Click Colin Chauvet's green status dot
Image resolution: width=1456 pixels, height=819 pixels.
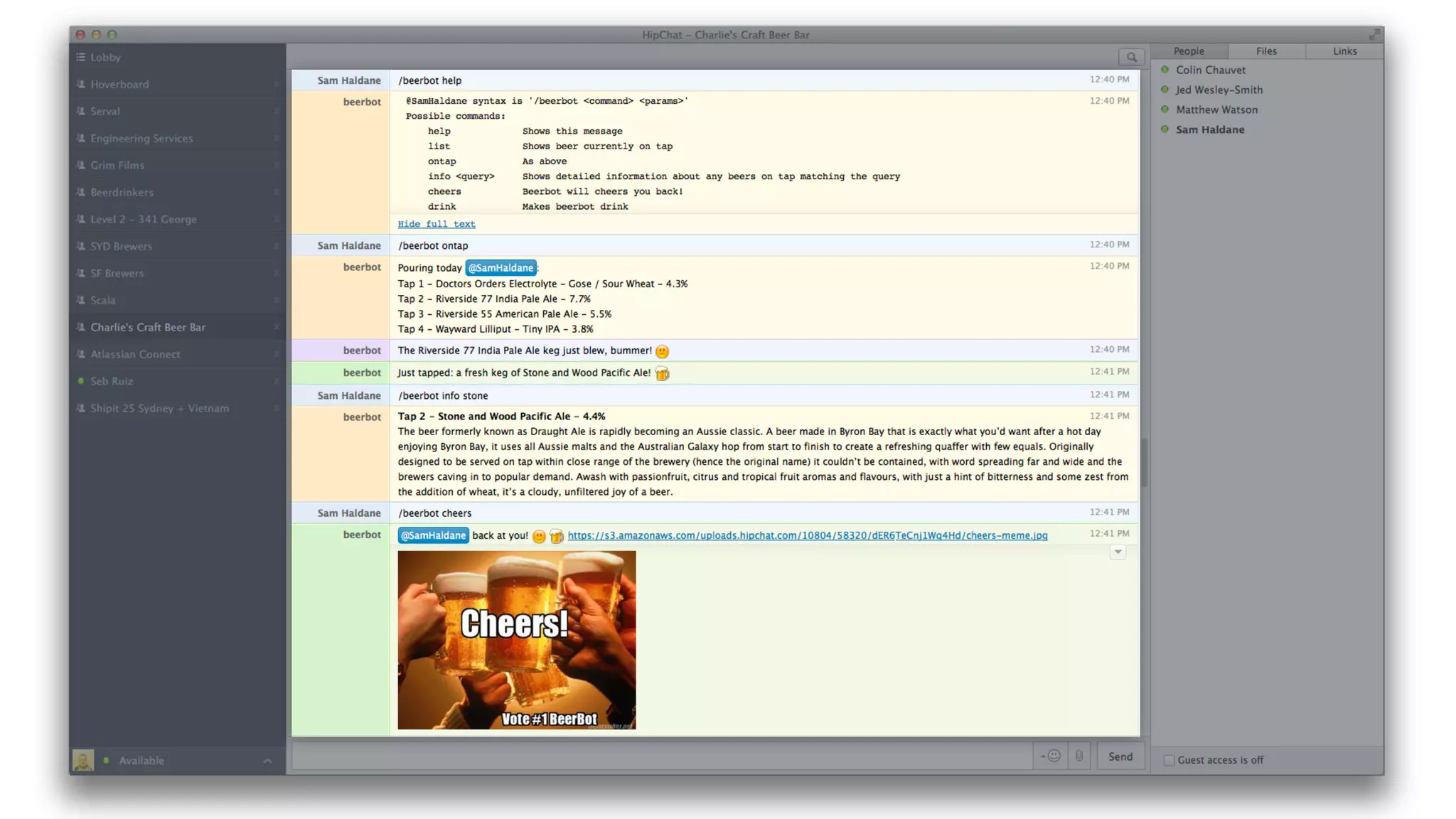(x=1165, y=70)
